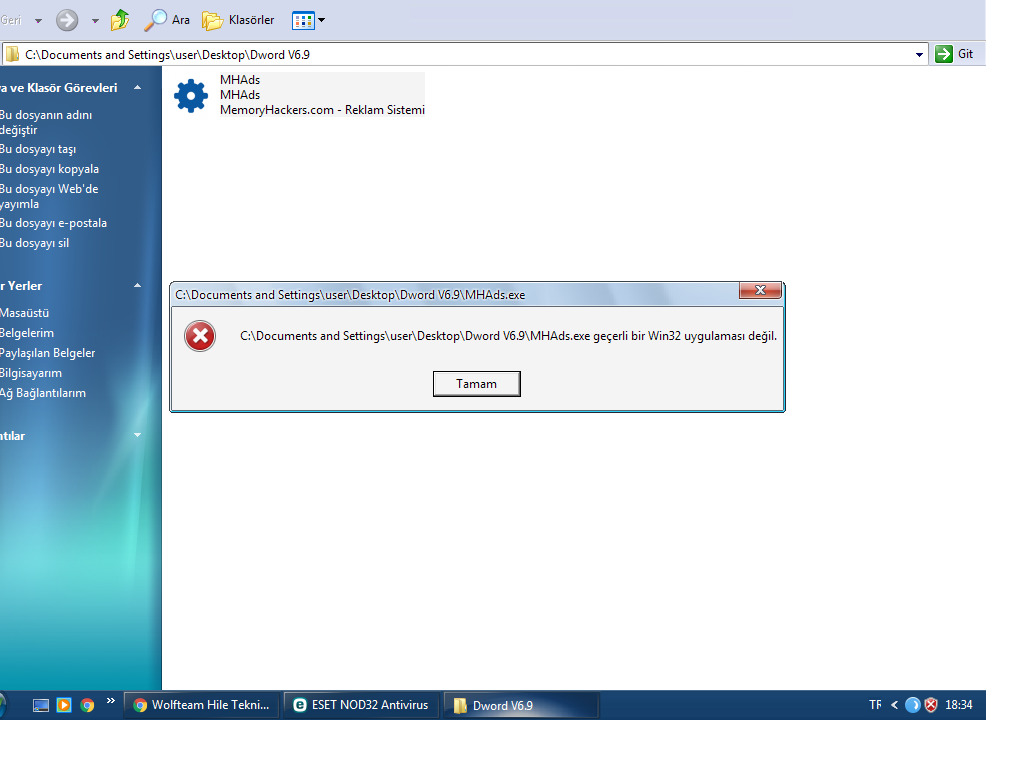Collapse the Klasör Görevleri panel

tap(137, 88)
